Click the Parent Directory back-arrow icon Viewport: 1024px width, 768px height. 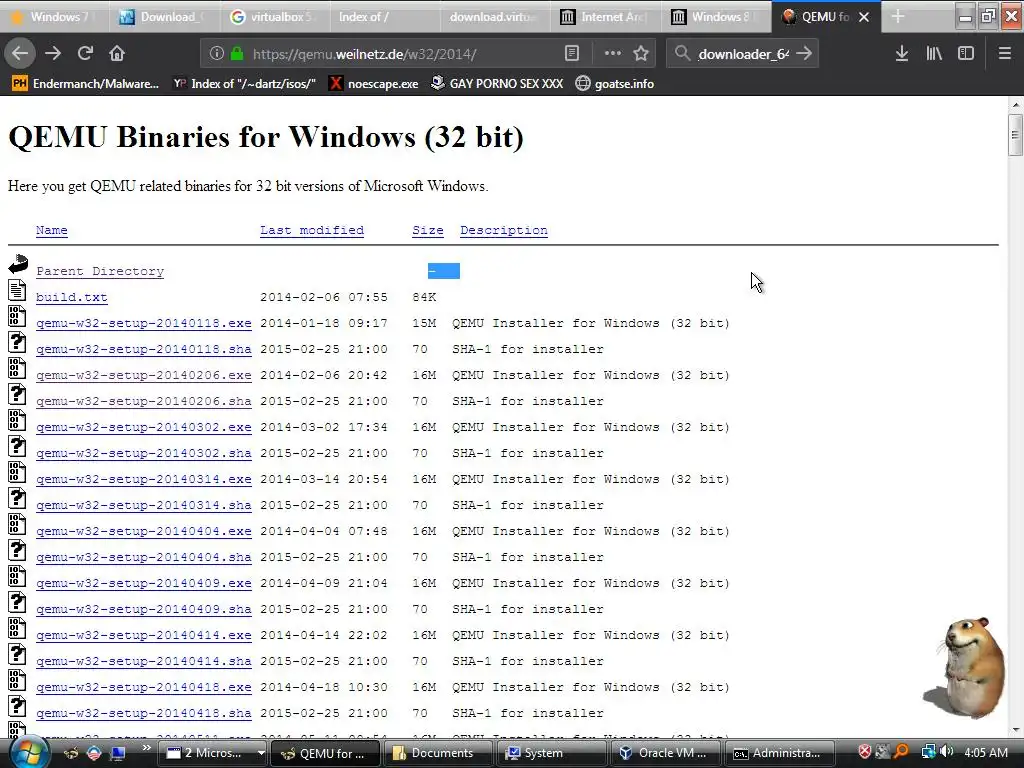[x=18, y=264]
